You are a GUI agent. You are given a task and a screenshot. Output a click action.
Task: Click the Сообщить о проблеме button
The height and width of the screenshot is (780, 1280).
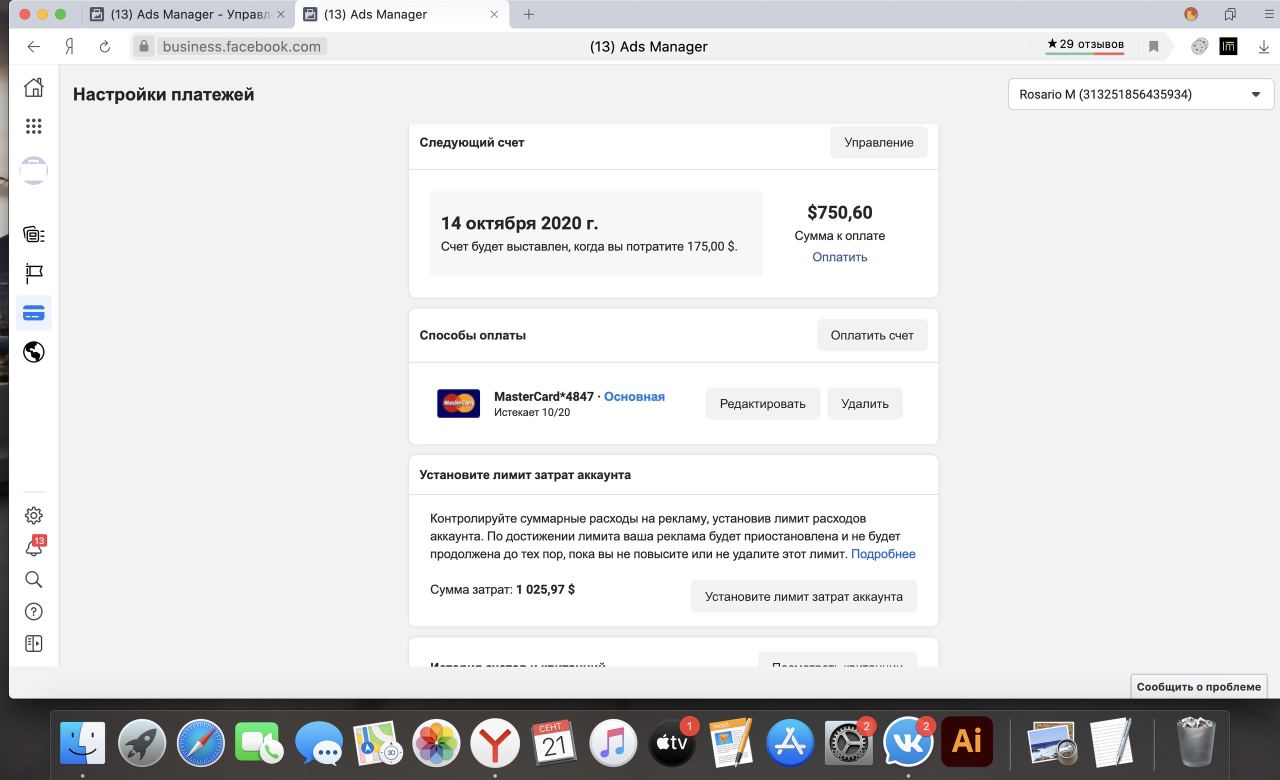click(1199, 687)
